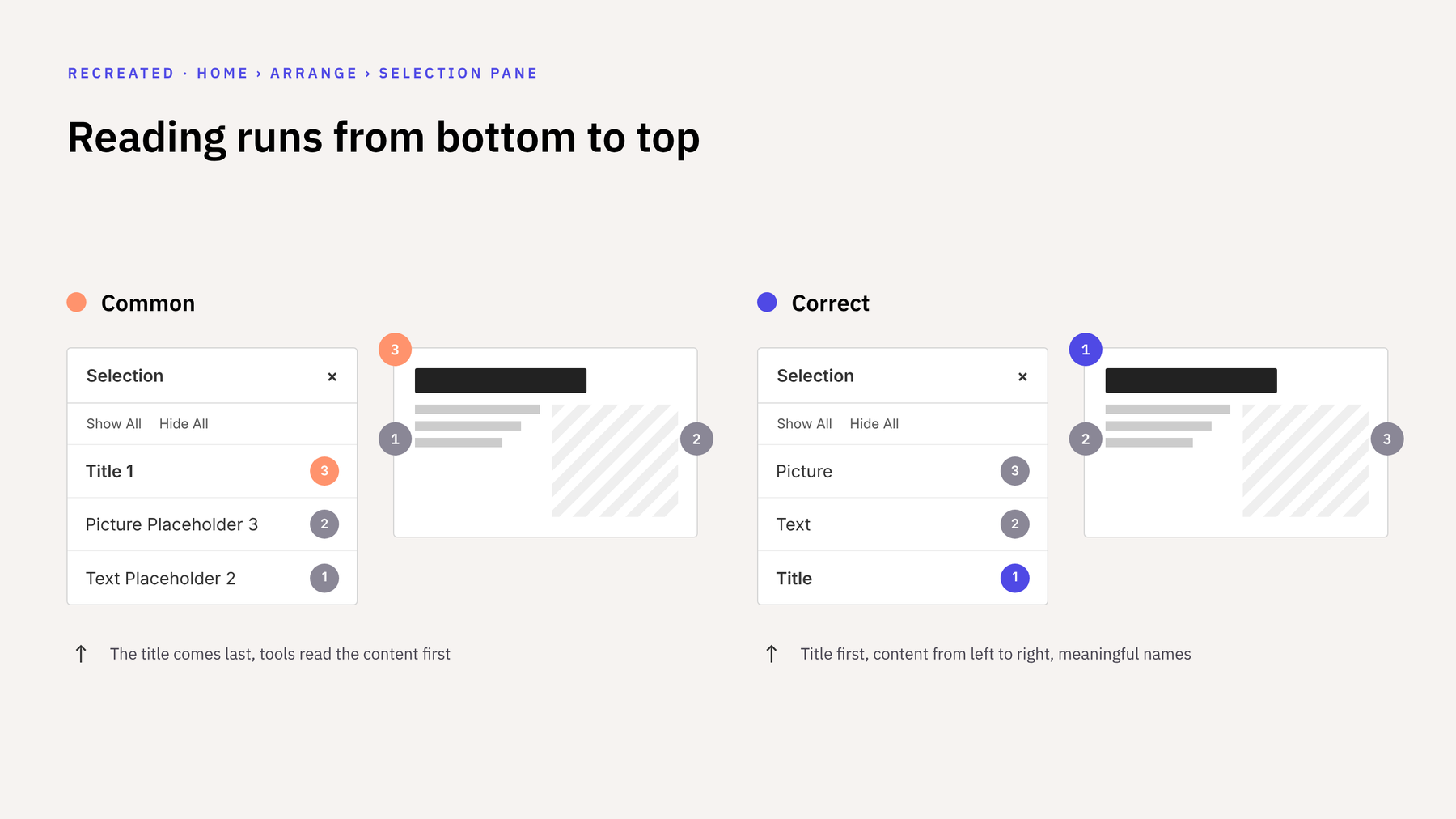Click gray 3 marker right of Correct slide
The image size is (1456, 819).
[x=1387, y=439]
